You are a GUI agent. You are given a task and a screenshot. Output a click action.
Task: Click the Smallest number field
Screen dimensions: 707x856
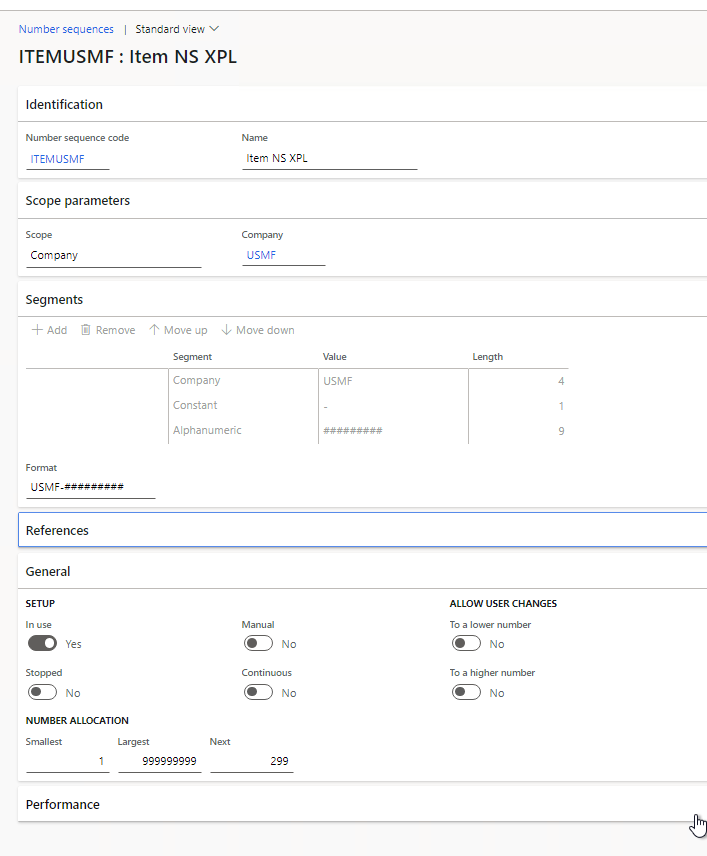pyautogui.click(x=68, y=761)
